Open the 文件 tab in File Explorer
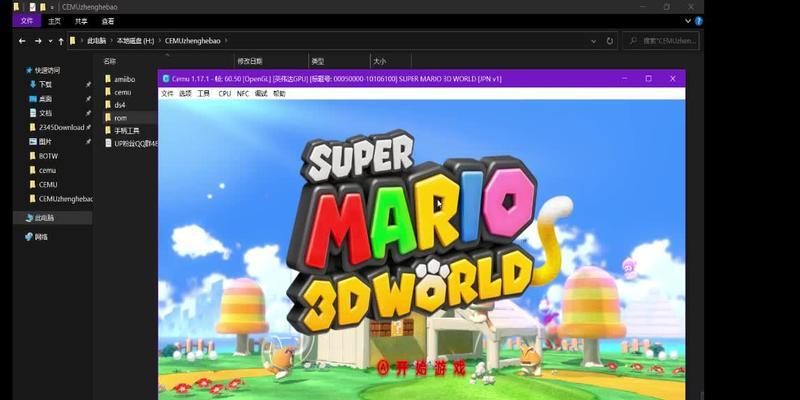This screenshot has width=800, height=400. (27, 21)
